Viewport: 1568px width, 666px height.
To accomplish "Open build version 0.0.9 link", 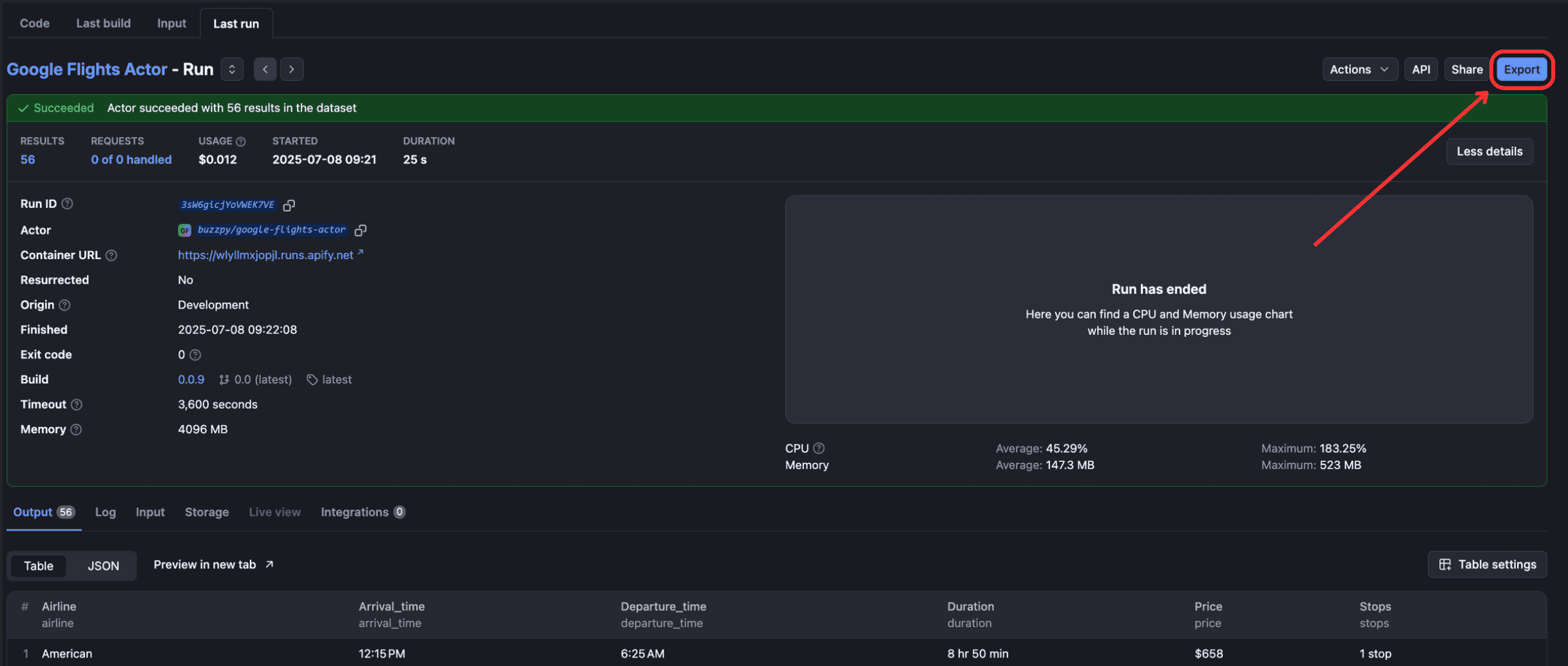I will point(191,379).
